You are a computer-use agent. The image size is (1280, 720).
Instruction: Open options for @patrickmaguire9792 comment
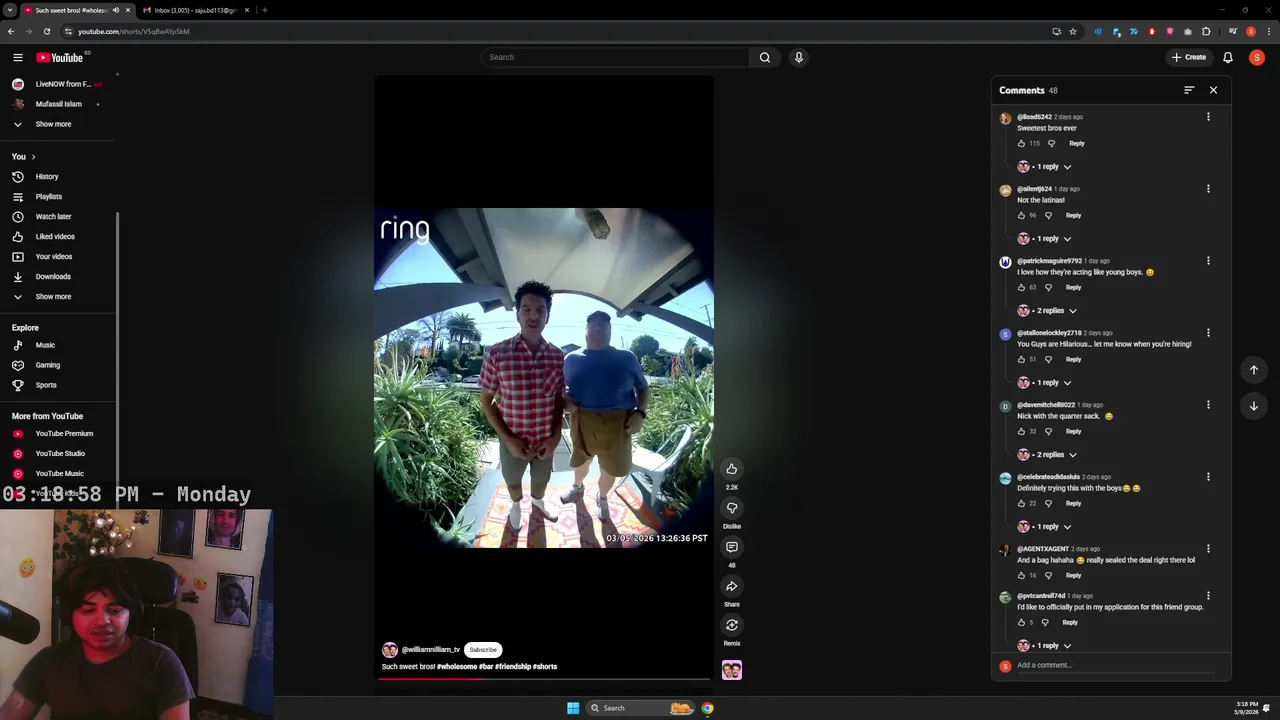tap(1208, 261)
